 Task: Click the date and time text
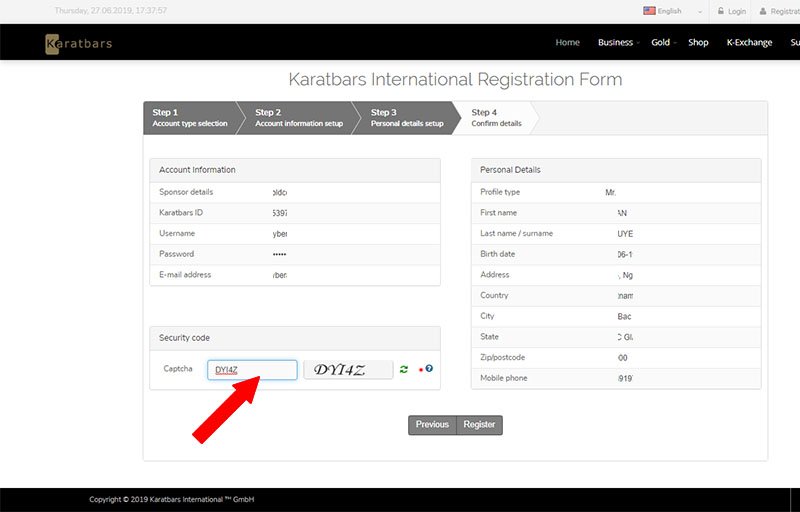point(110,11)
